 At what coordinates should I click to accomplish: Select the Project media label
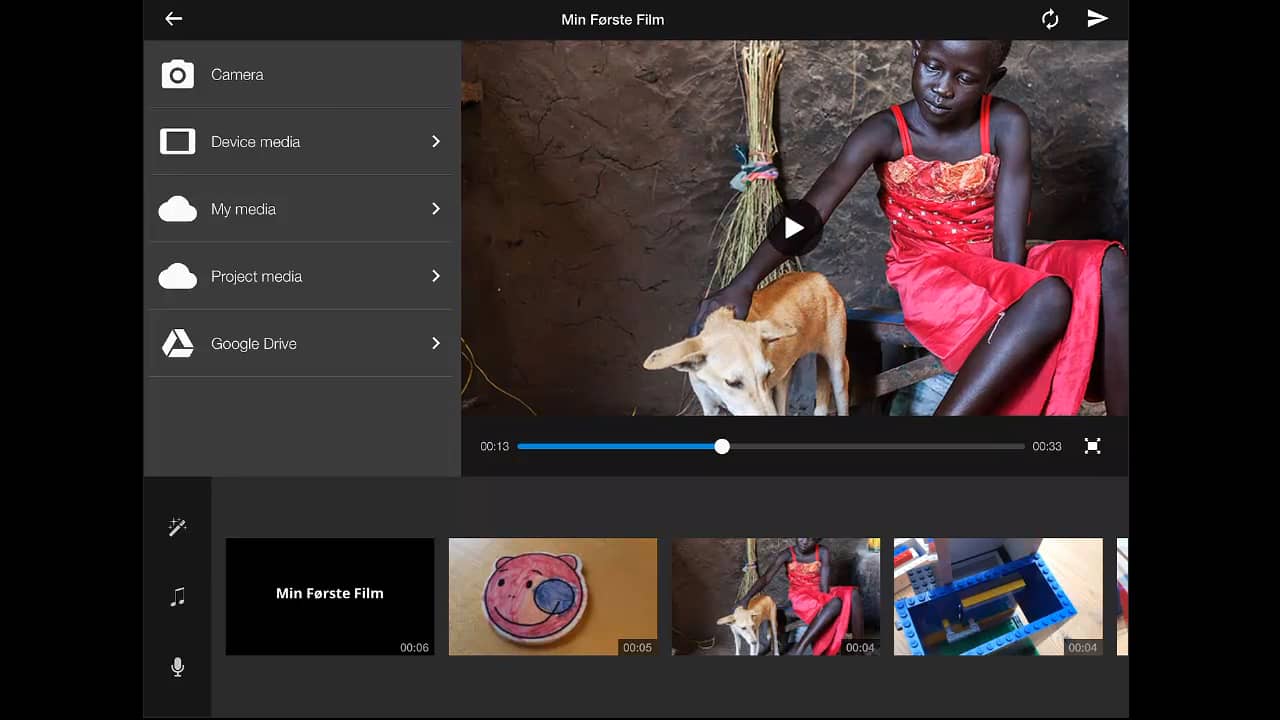(x=256, y=276)
